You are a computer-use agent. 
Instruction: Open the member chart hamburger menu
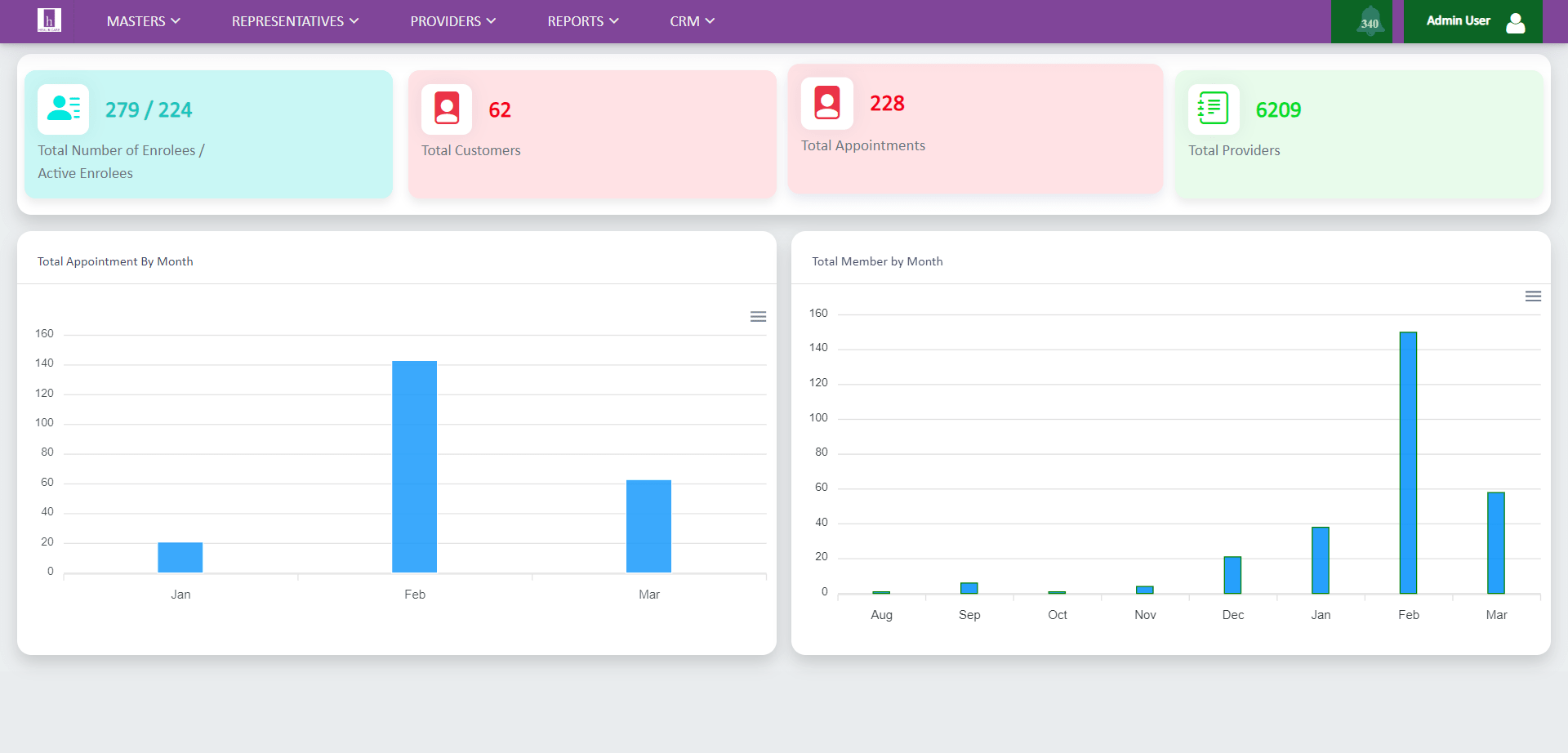1533,296
